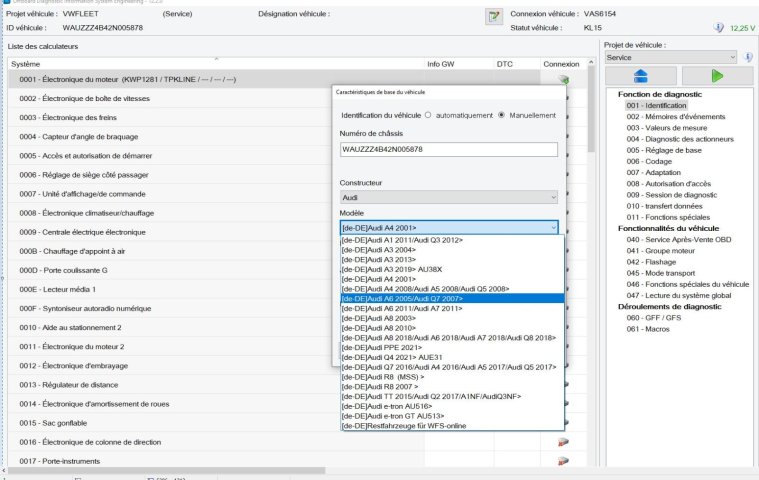Select highlighted Audi A6 2005/Audi Q7 2007 option
The image size is (759, 480).
coord(453,299)
